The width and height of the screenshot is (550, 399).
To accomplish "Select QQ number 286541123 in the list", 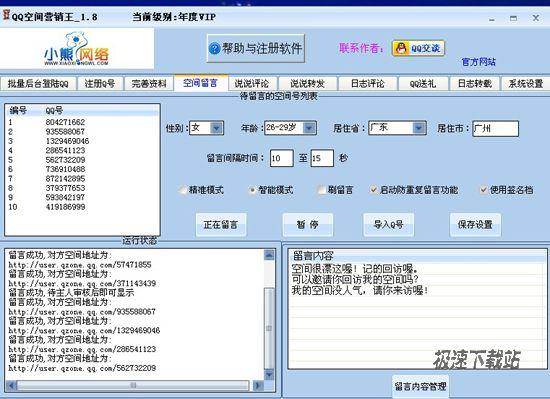I will coord(82,151).
